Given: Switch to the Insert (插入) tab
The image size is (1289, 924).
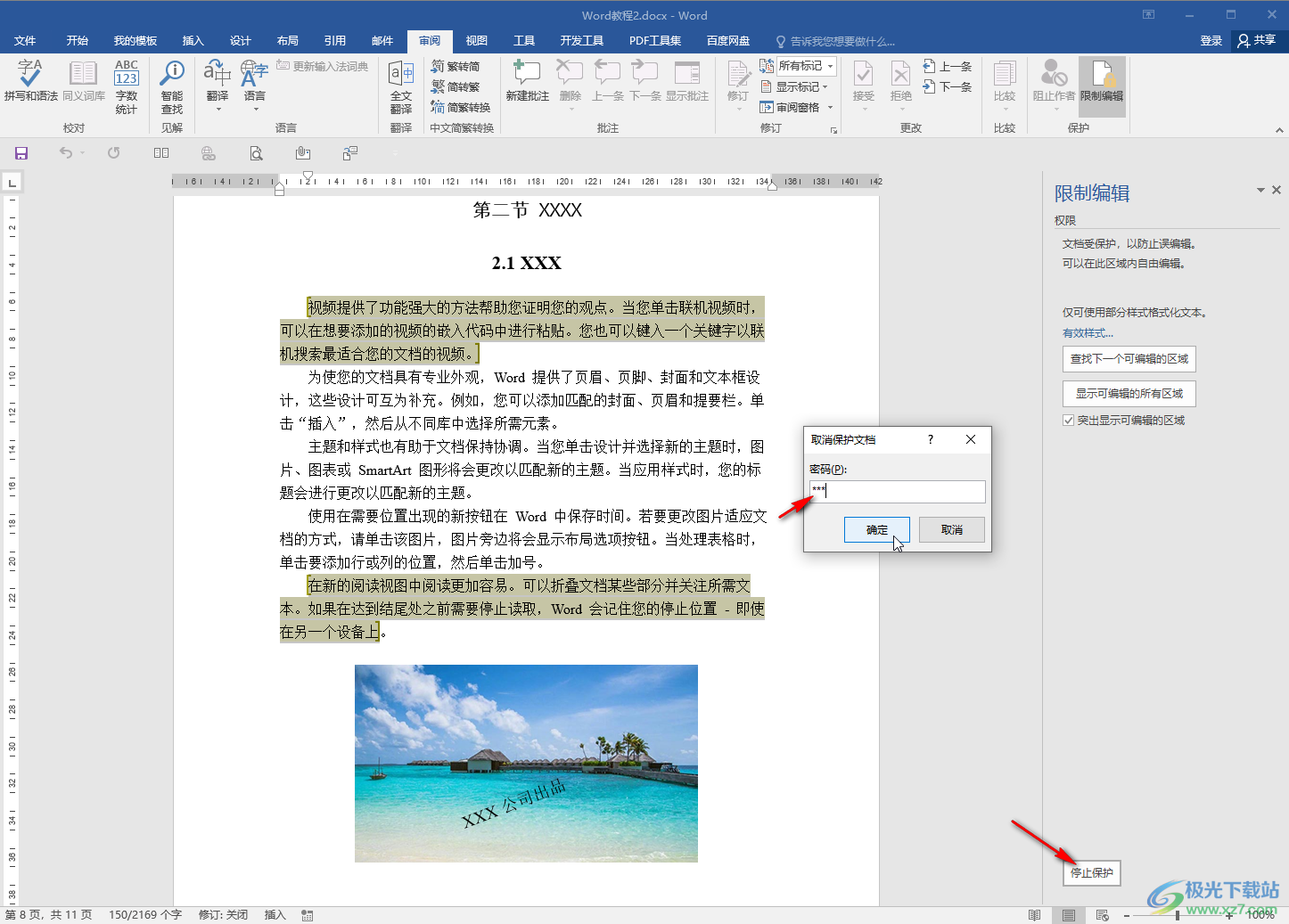Looking at the screenshot, I should click(193, 41).
